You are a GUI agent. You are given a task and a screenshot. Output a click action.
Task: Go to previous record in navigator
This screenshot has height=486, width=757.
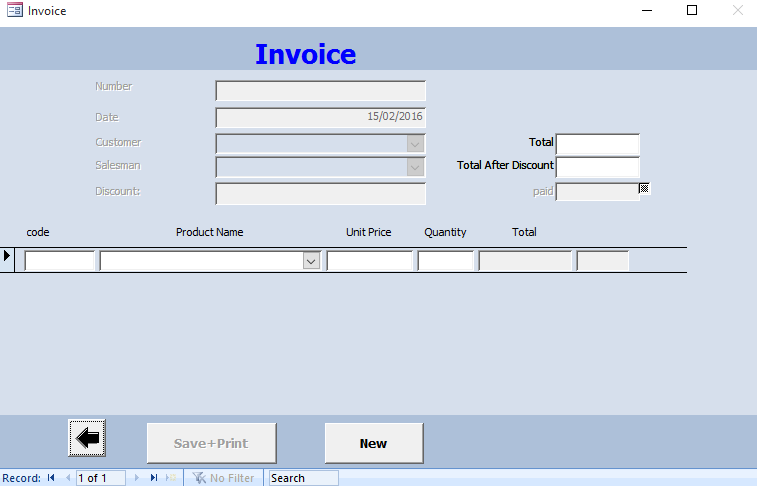pyautogui.click(x=68, y=478)
